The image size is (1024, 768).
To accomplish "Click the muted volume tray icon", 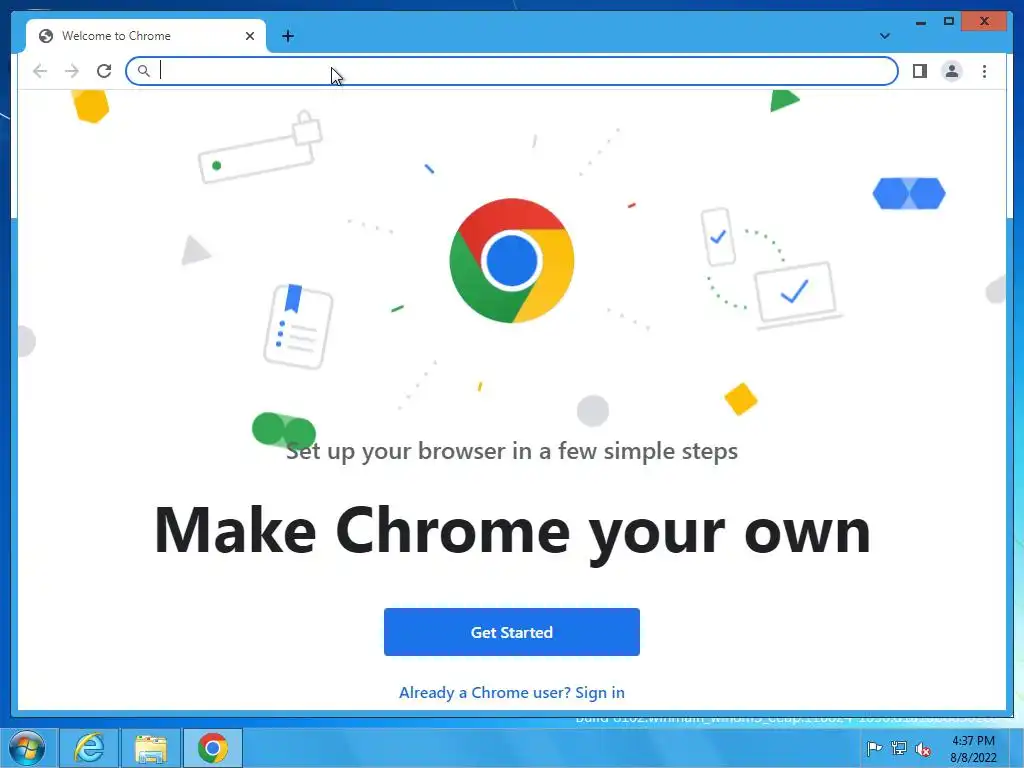I will click(x=922, y=749).
